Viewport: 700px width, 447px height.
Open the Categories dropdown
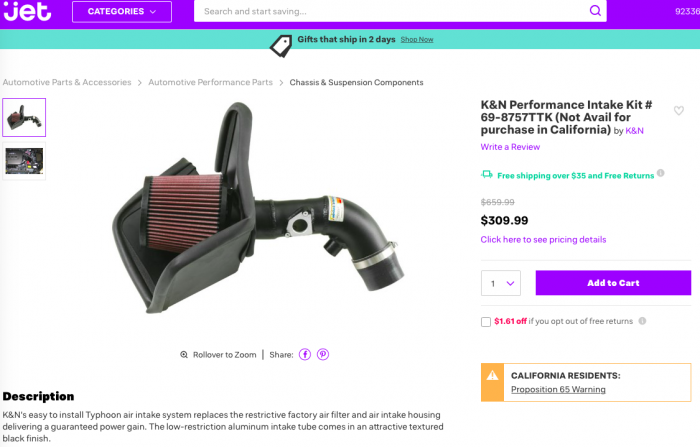coord(122,12)
